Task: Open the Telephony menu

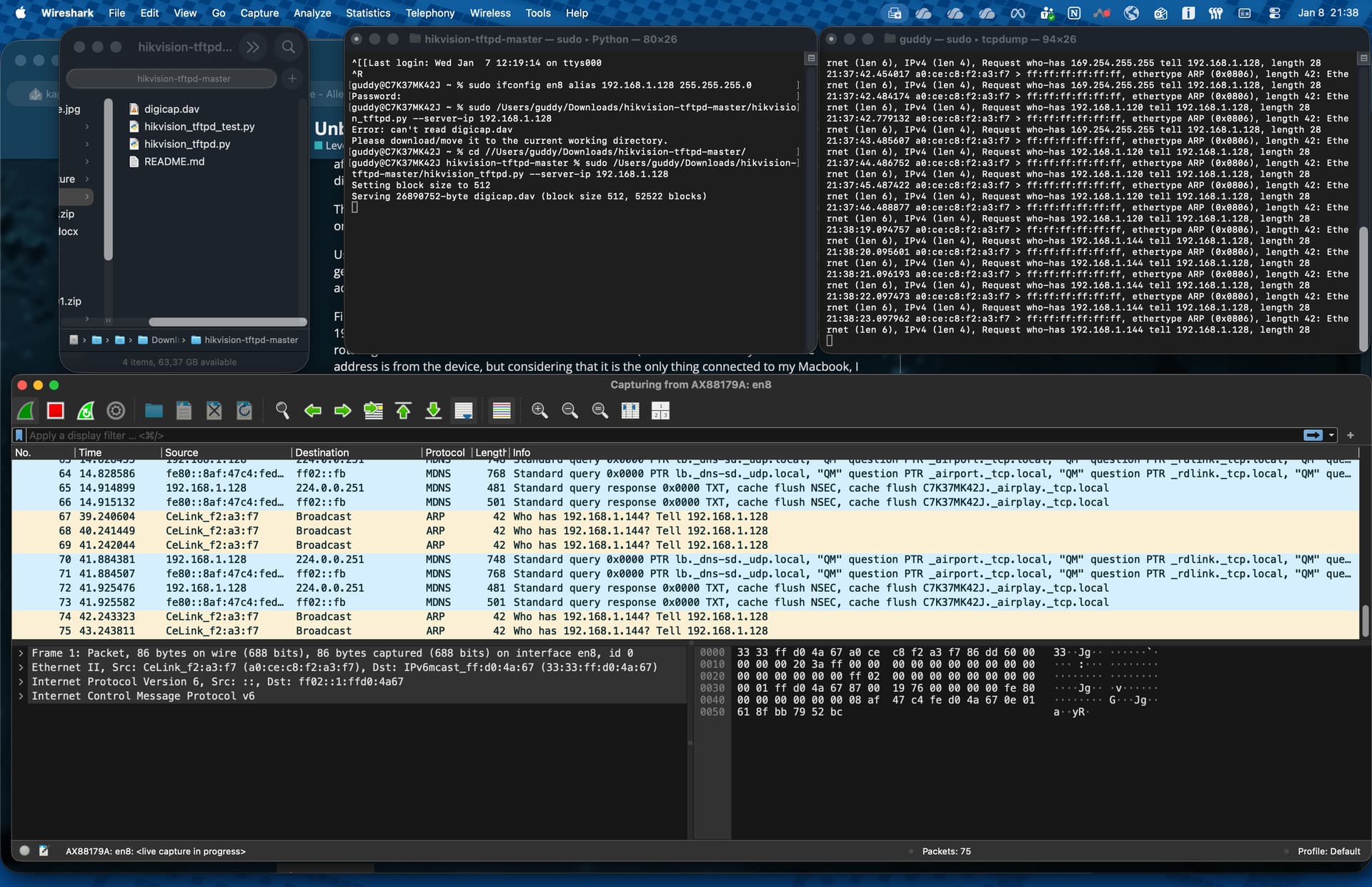Action: pos(429,13)
